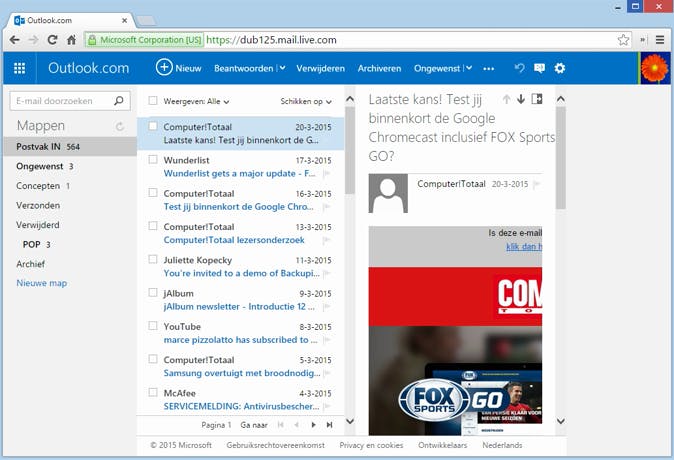This screenshot has height=460, width=674.
Task: Click message list scroll down arrow
Action: coord(350,421)
